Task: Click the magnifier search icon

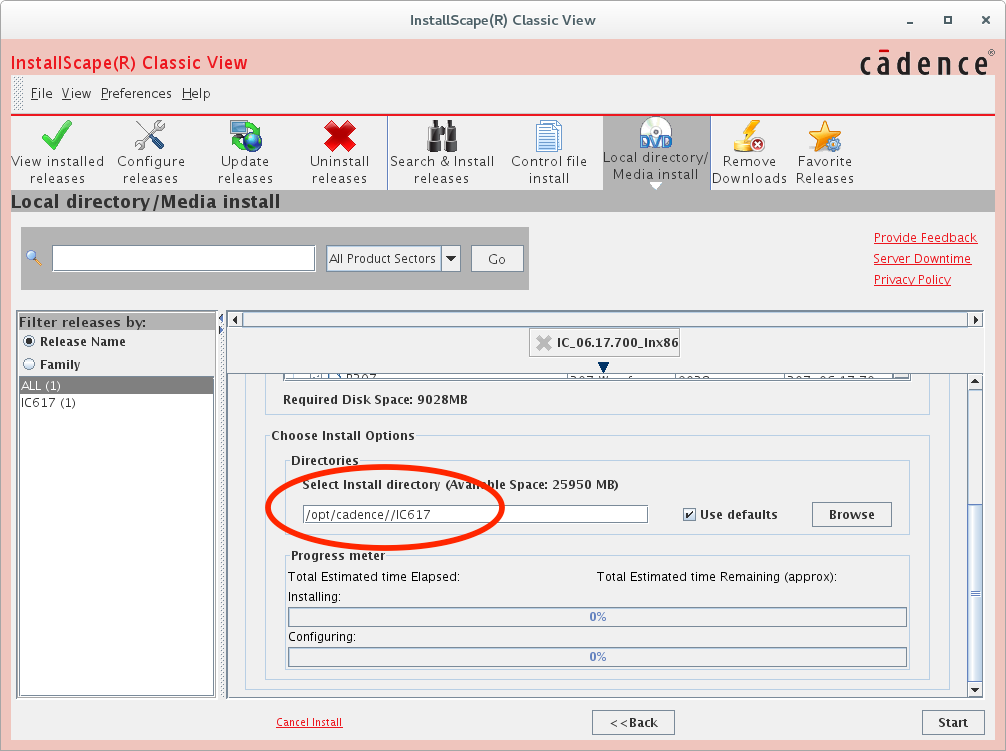Action: click(x=33, y=258)
